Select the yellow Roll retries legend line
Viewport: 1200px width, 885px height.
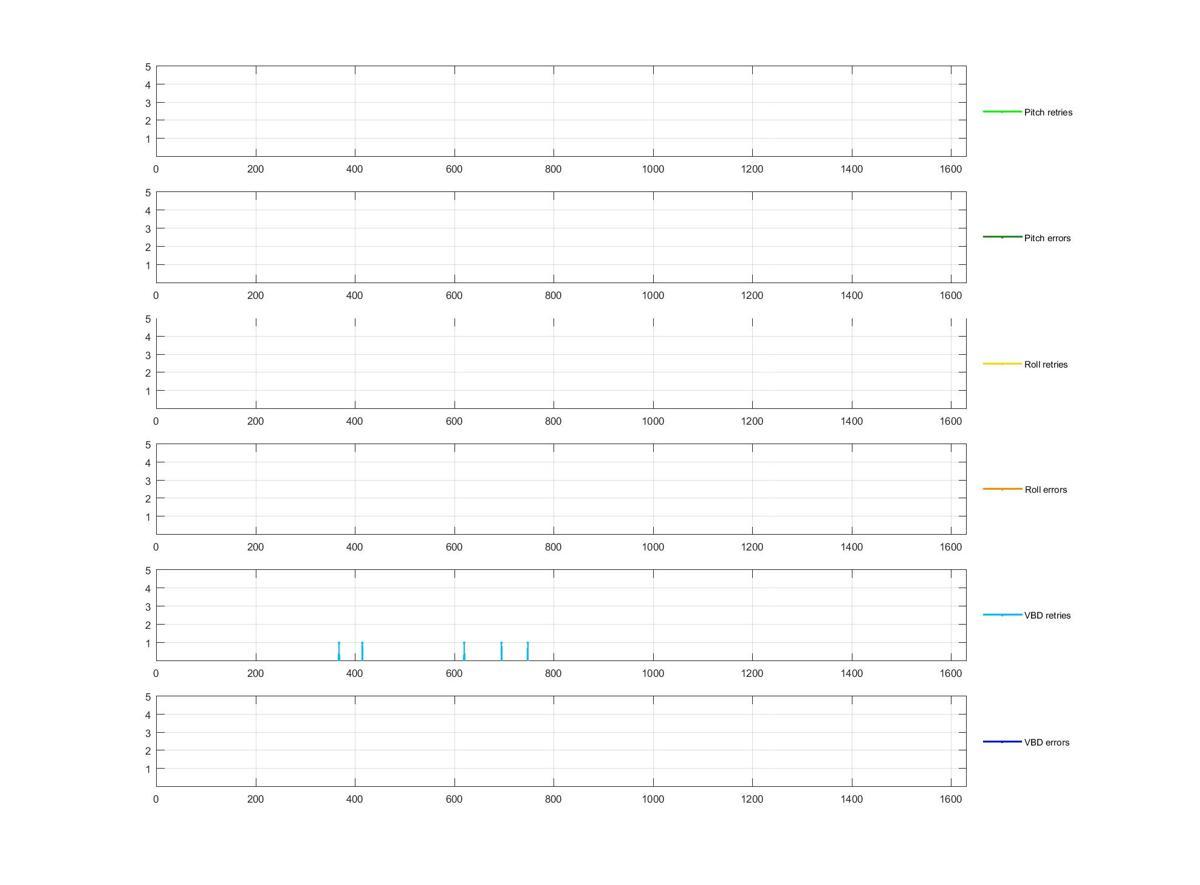click(1002, 363)
